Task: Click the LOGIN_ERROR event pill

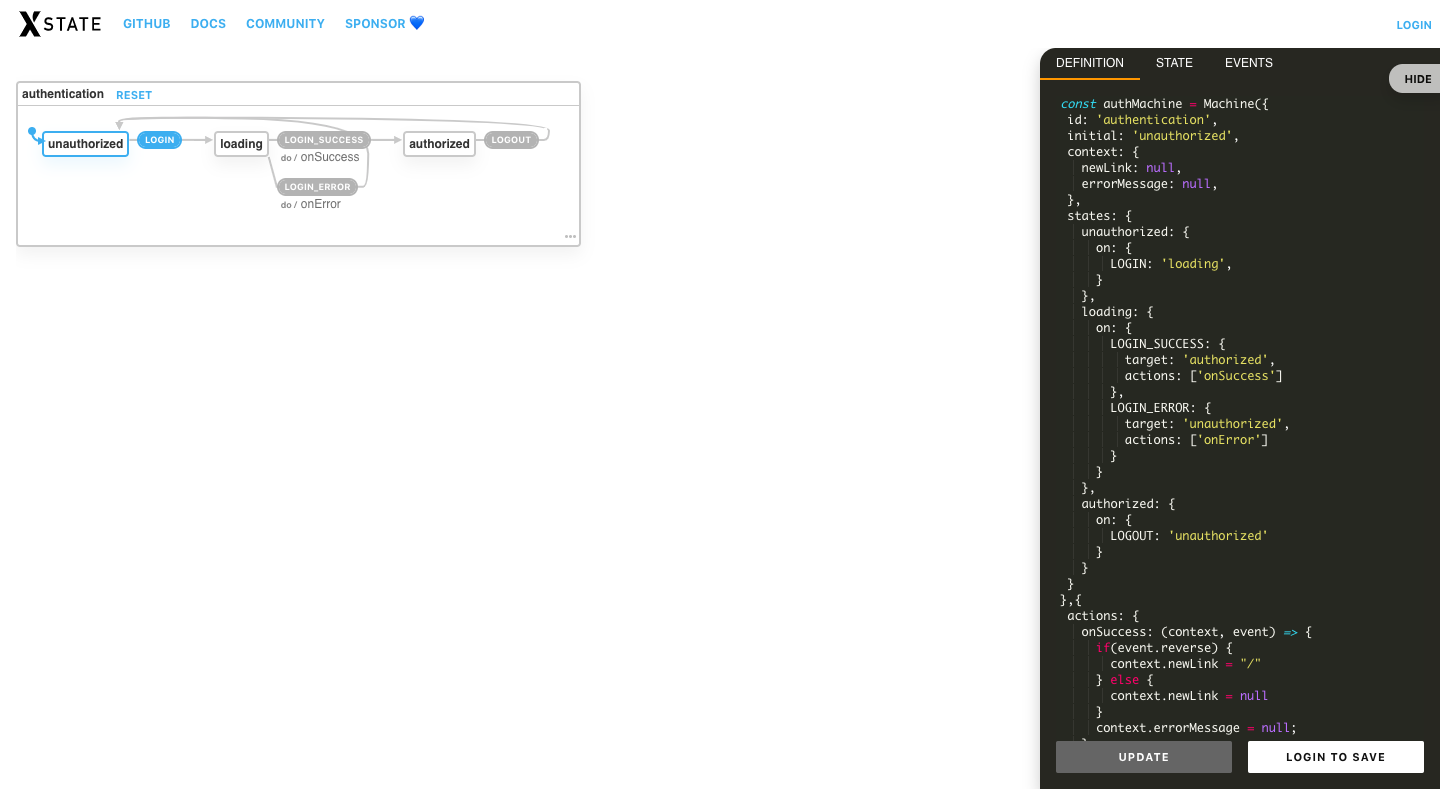Action: 317,187
